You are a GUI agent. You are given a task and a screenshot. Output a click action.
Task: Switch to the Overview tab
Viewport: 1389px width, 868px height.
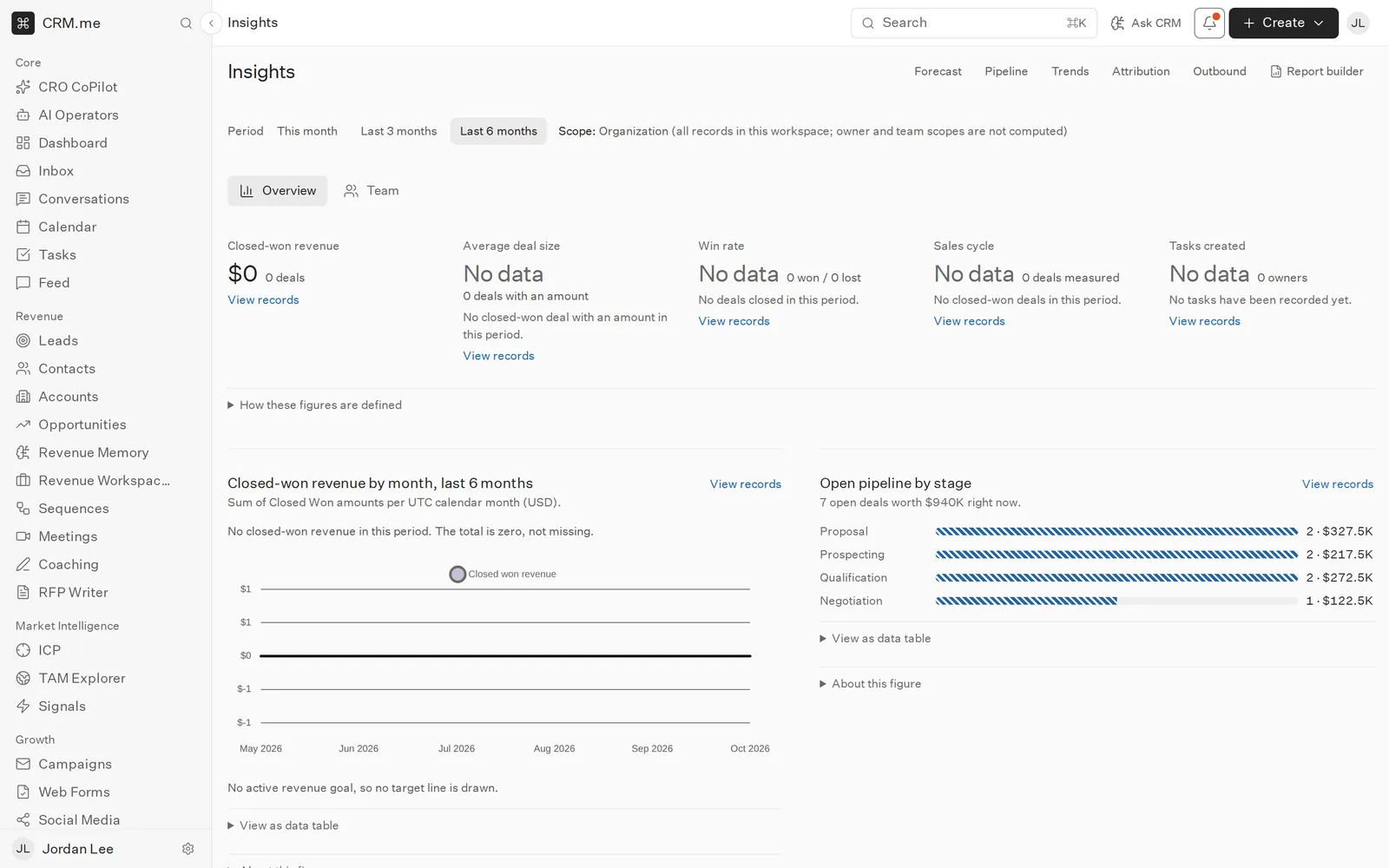click(x=278, y=191)
